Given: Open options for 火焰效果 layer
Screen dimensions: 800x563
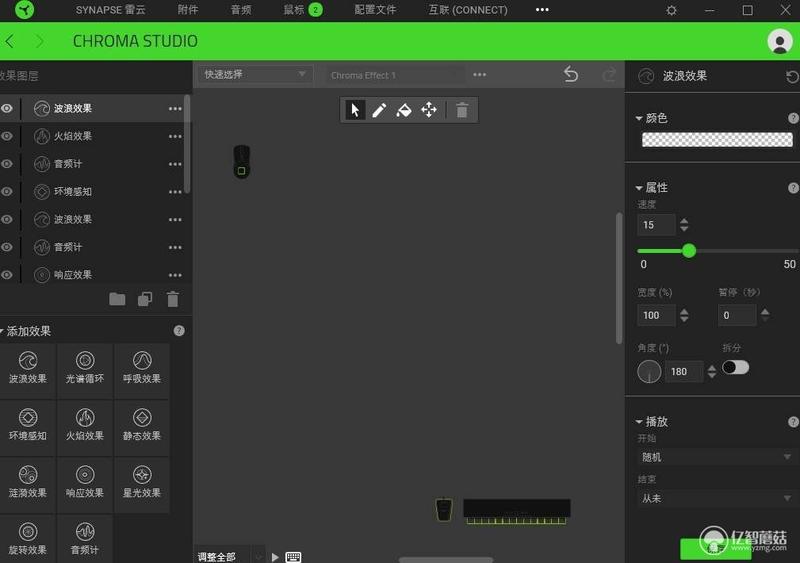Looking at the screenshot, I should (175, 136).
